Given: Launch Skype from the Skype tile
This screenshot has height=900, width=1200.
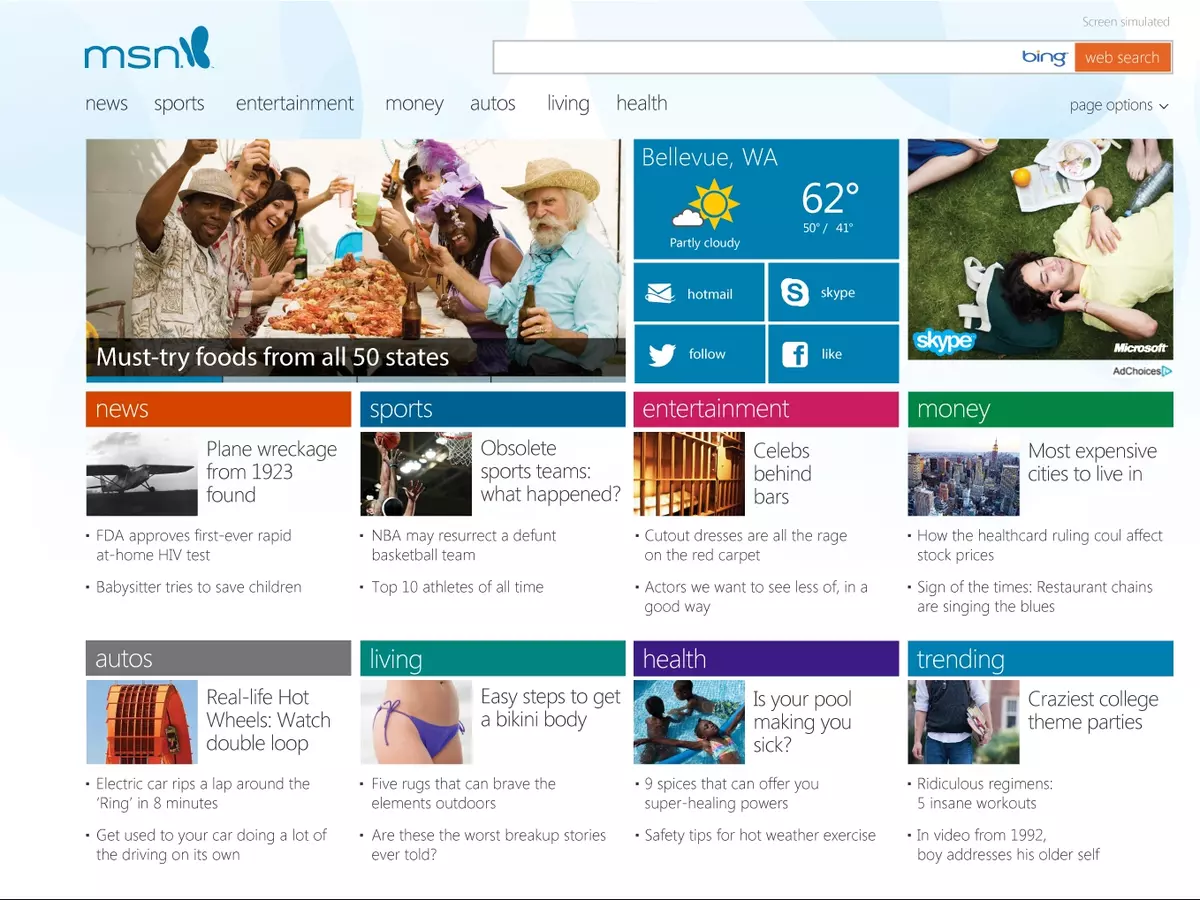Looking at the screenshot, I should (x=833, y=292).
